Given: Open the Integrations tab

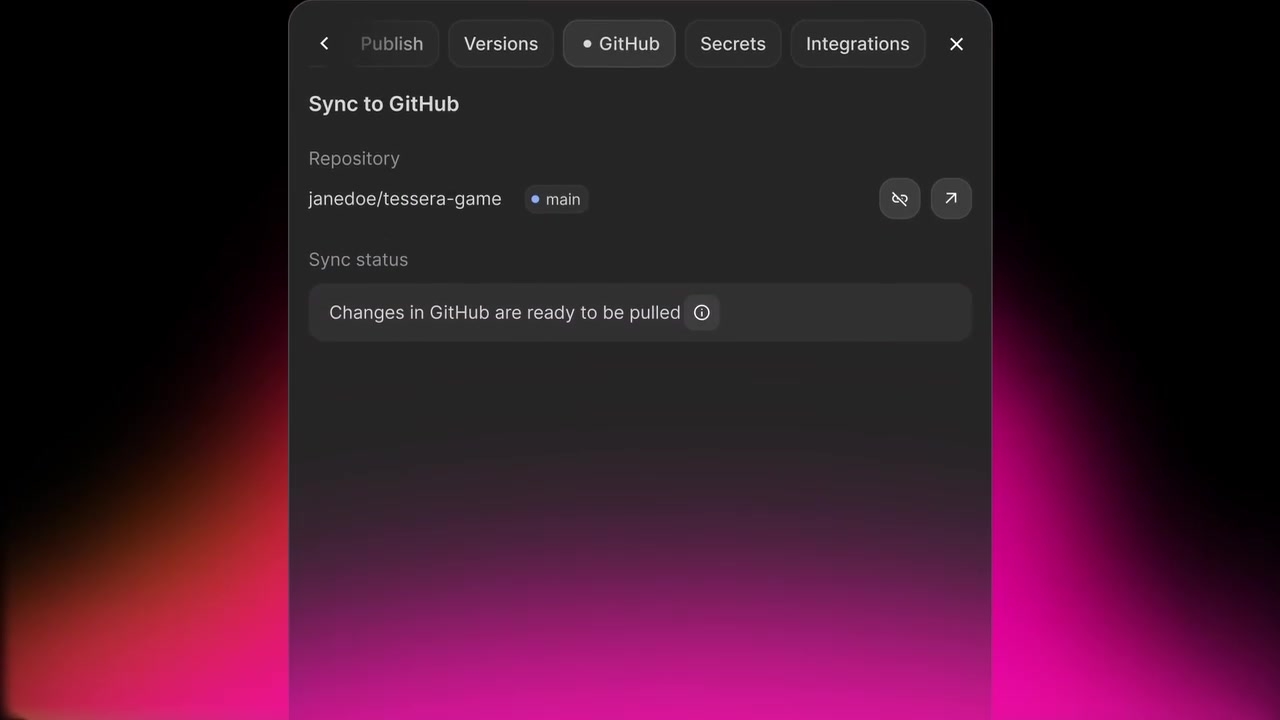Looking at the screenshot, I should click(x=858, y=44).
